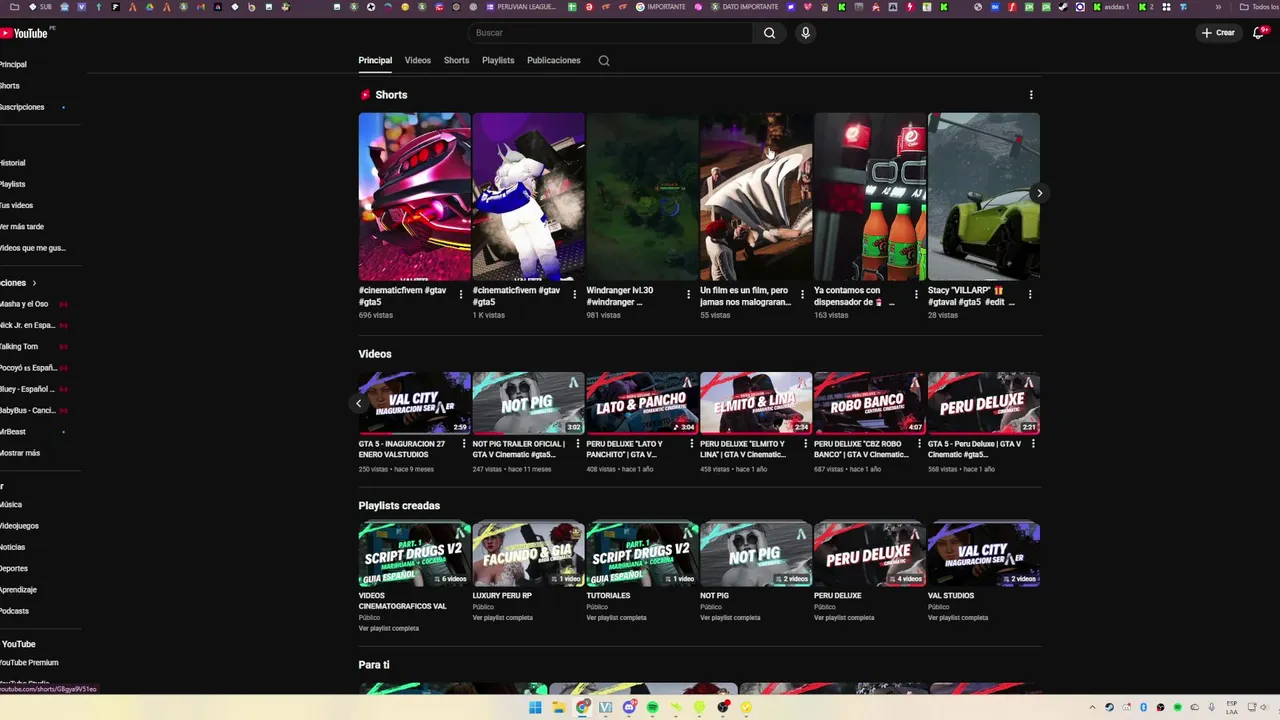Play the Windranger lvl.30 short thumbnail
The image size is (1280, 720).
point(642,196)
